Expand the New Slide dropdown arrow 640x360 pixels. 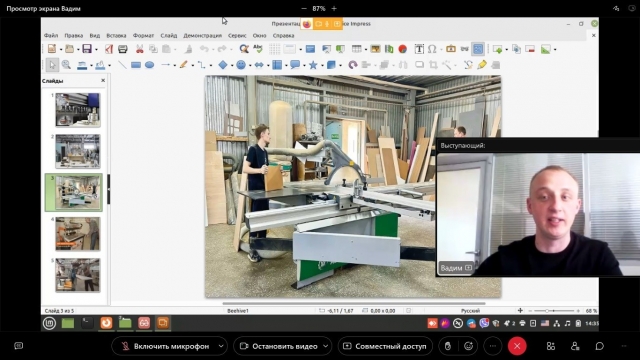coord(507,49)
